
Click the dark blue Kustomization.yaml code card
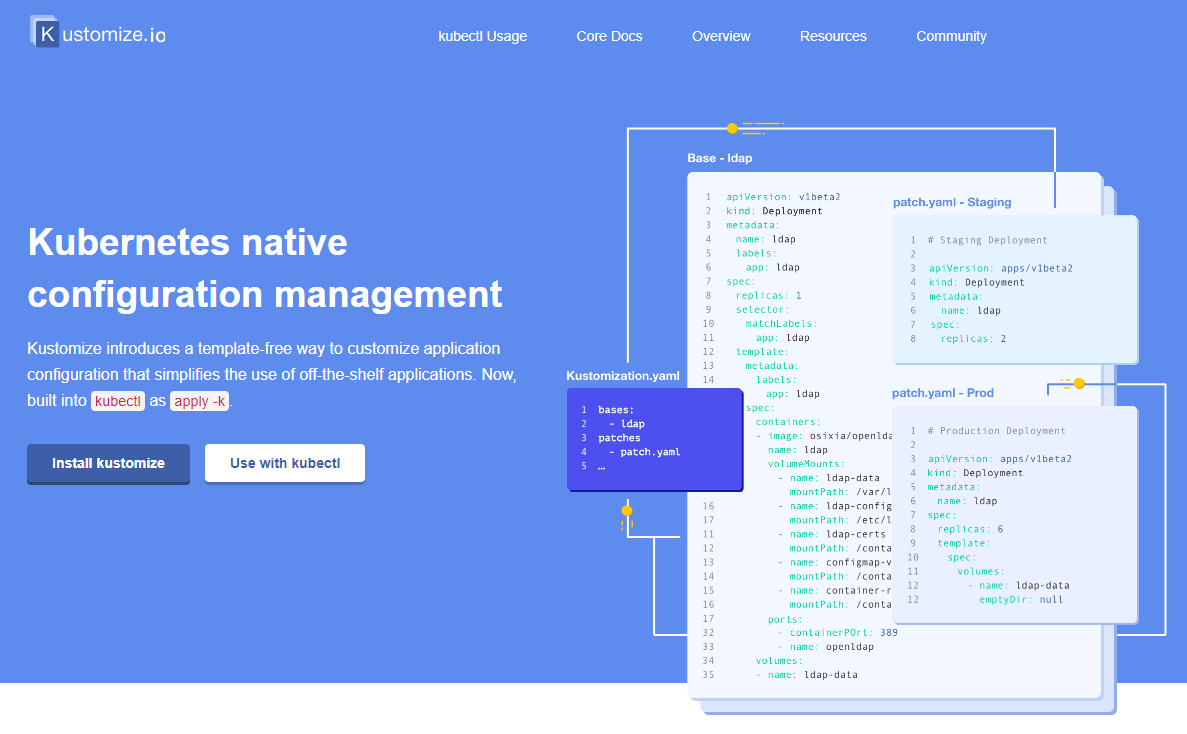point(655,440)
